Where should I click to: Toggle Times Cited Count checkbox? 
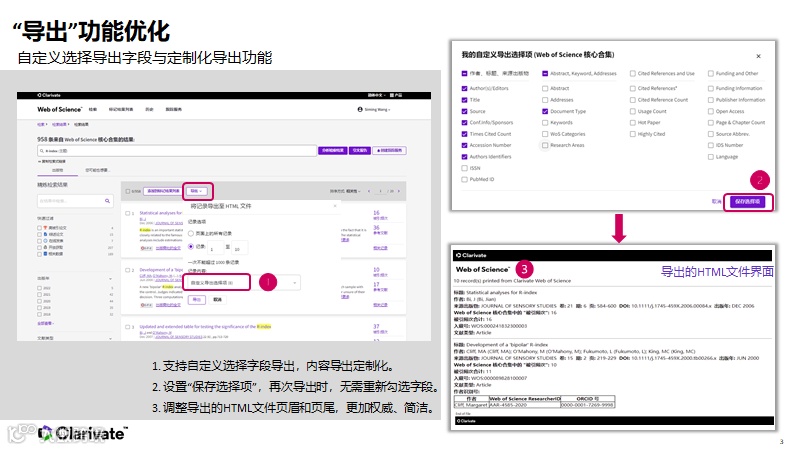coord(464,134)
